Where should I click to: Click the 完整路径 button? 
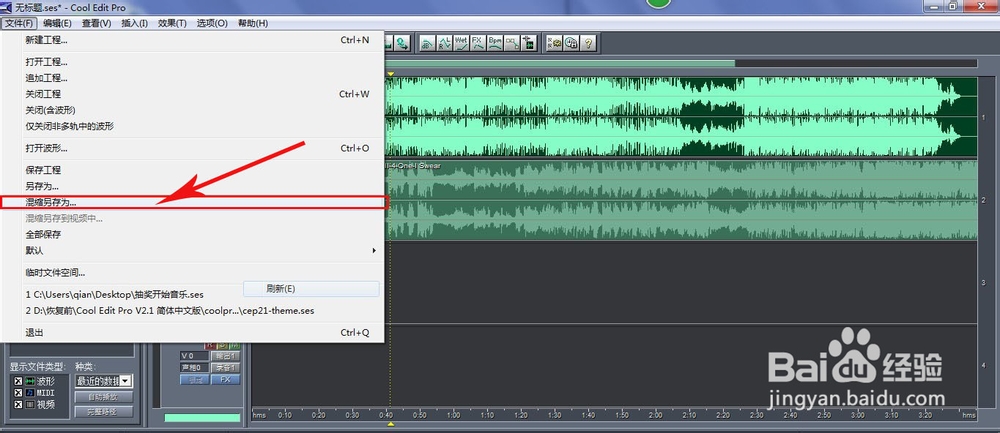click(104, 411)
